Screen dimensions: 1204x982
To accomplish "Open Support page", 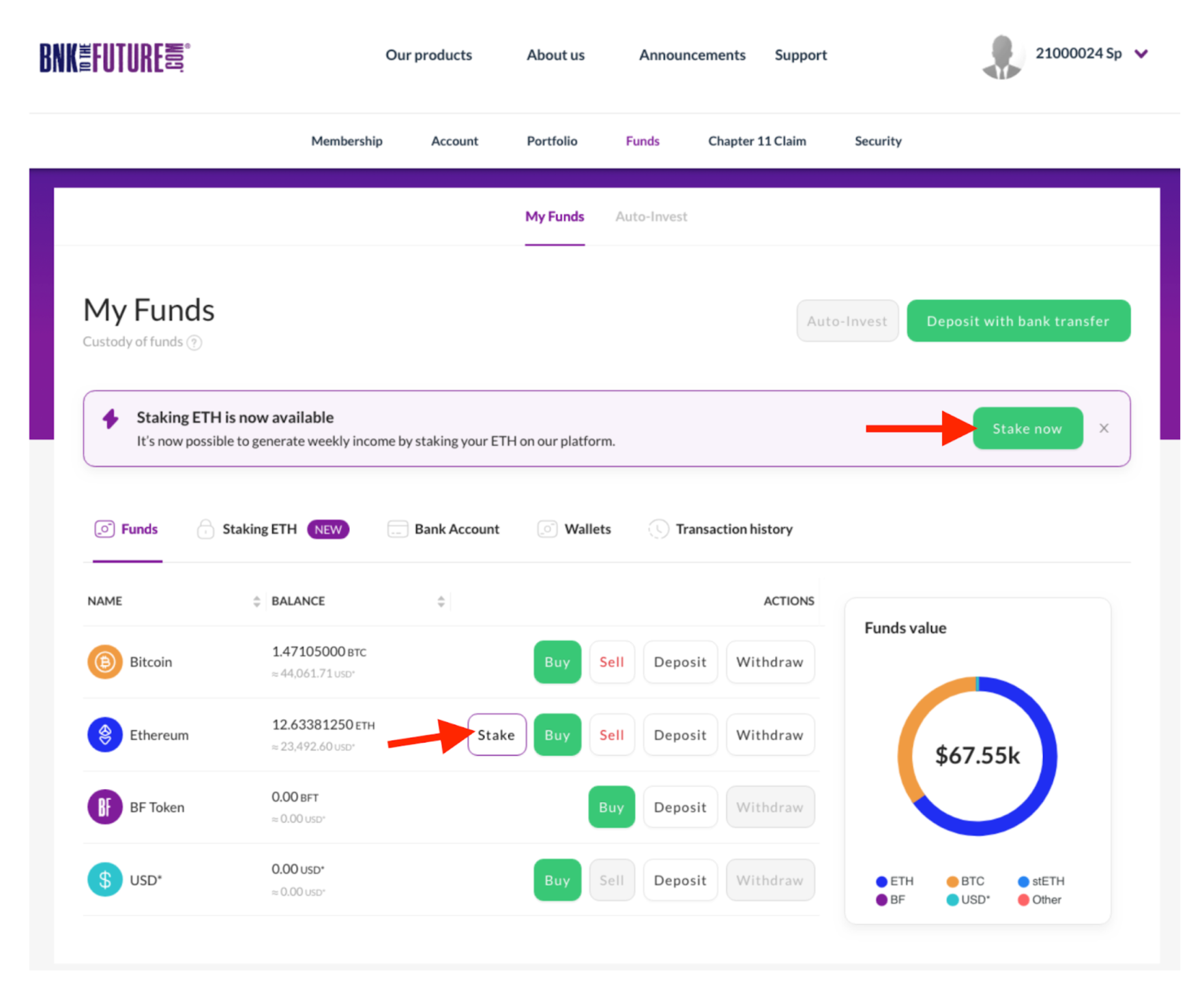I will coord(800,55).
